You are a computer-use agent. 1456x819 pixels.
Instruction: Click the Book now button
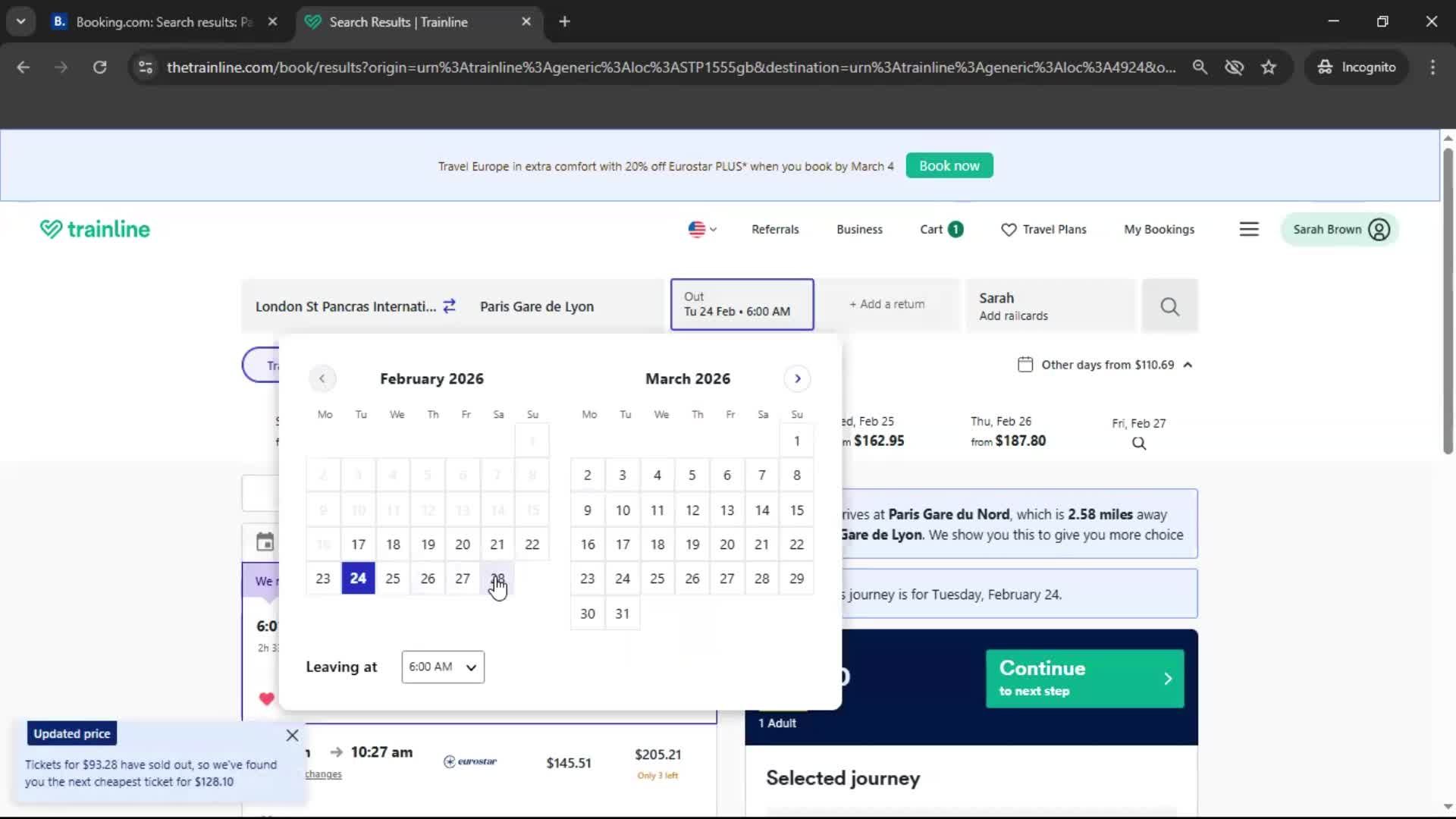pos(949,165)
